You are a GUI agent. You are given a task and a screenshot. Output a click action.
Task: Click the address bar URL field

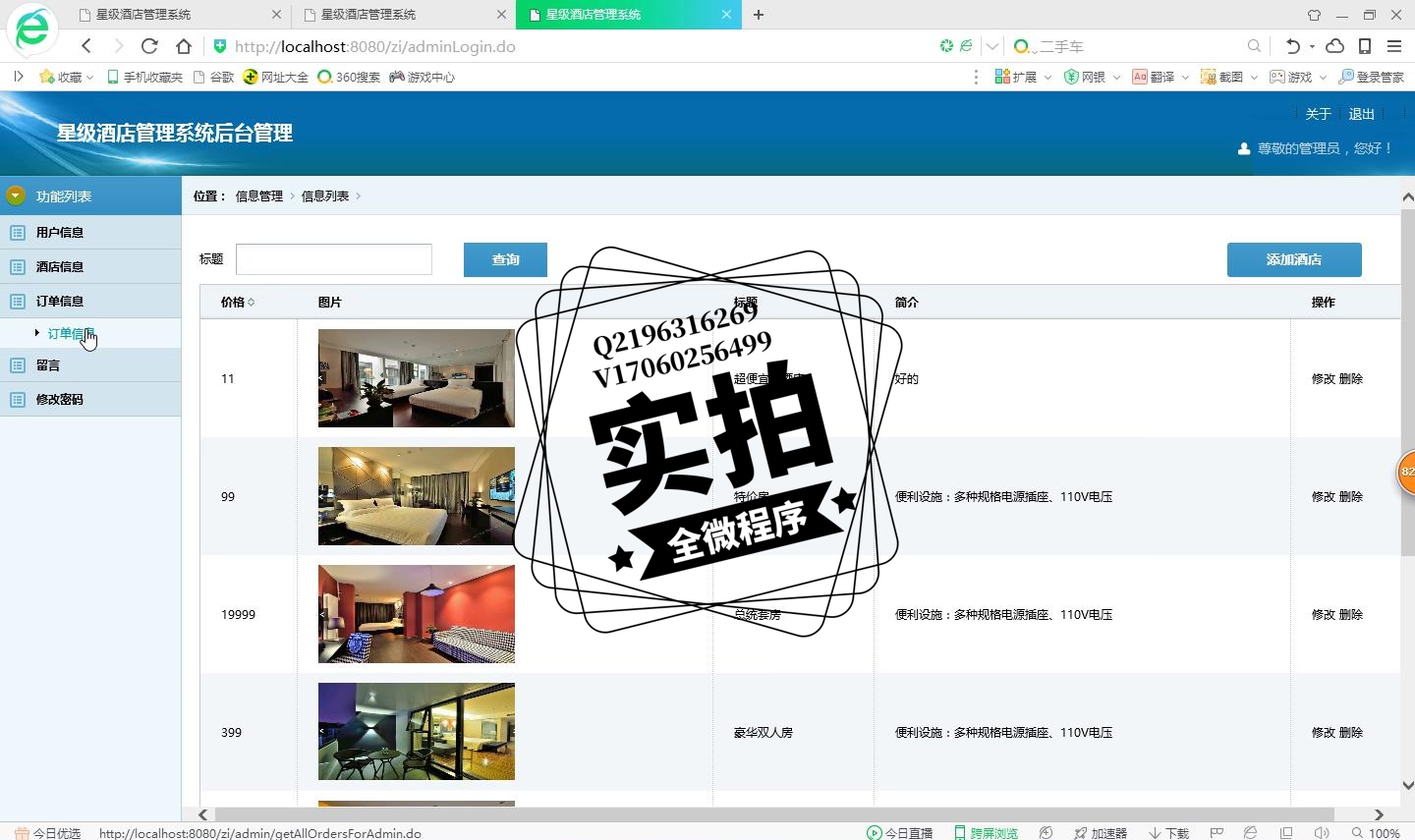pos(580,46)
